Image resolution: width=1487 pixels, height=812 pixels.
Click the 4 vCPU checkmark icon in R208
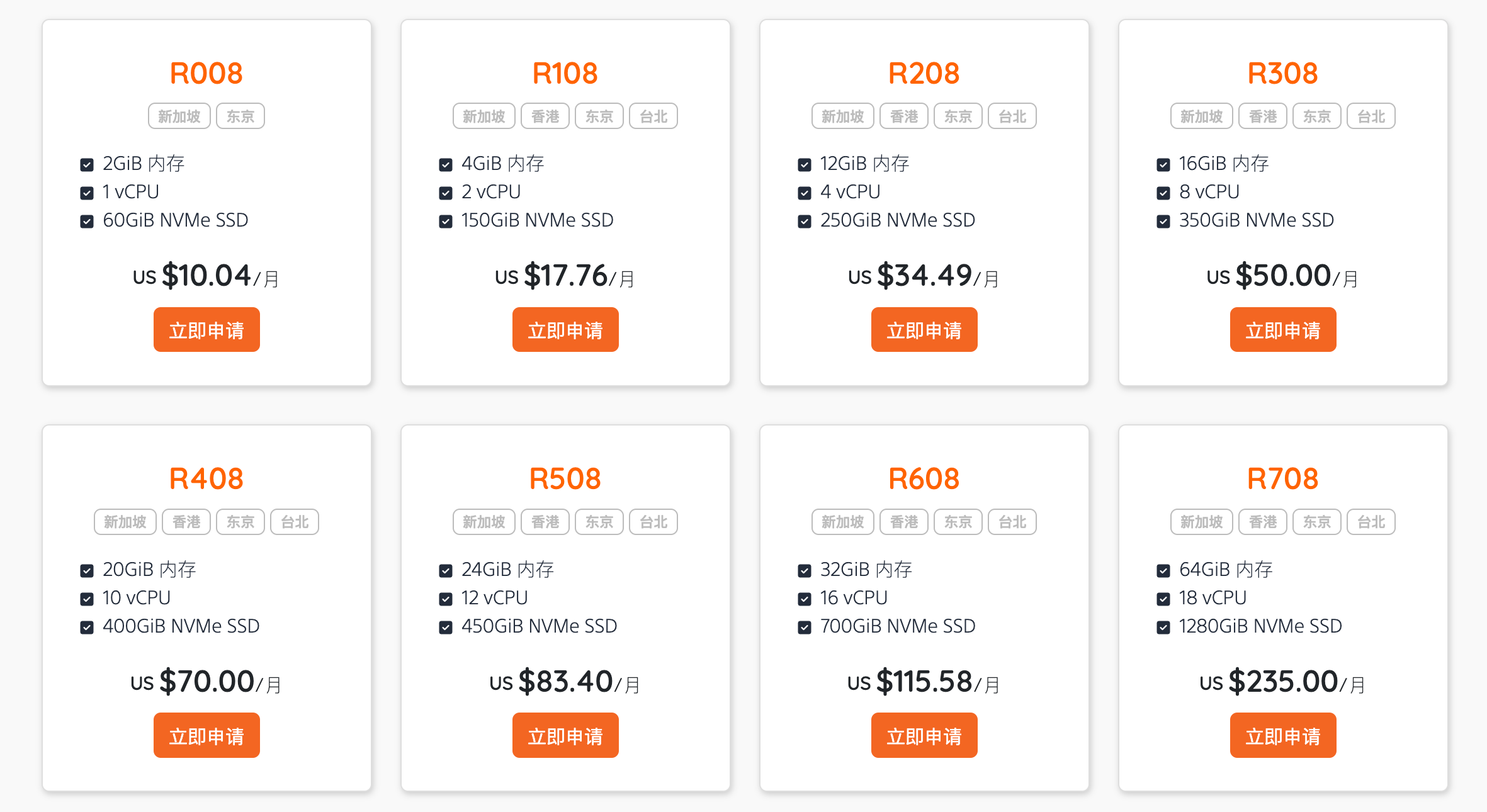point(805,193)
